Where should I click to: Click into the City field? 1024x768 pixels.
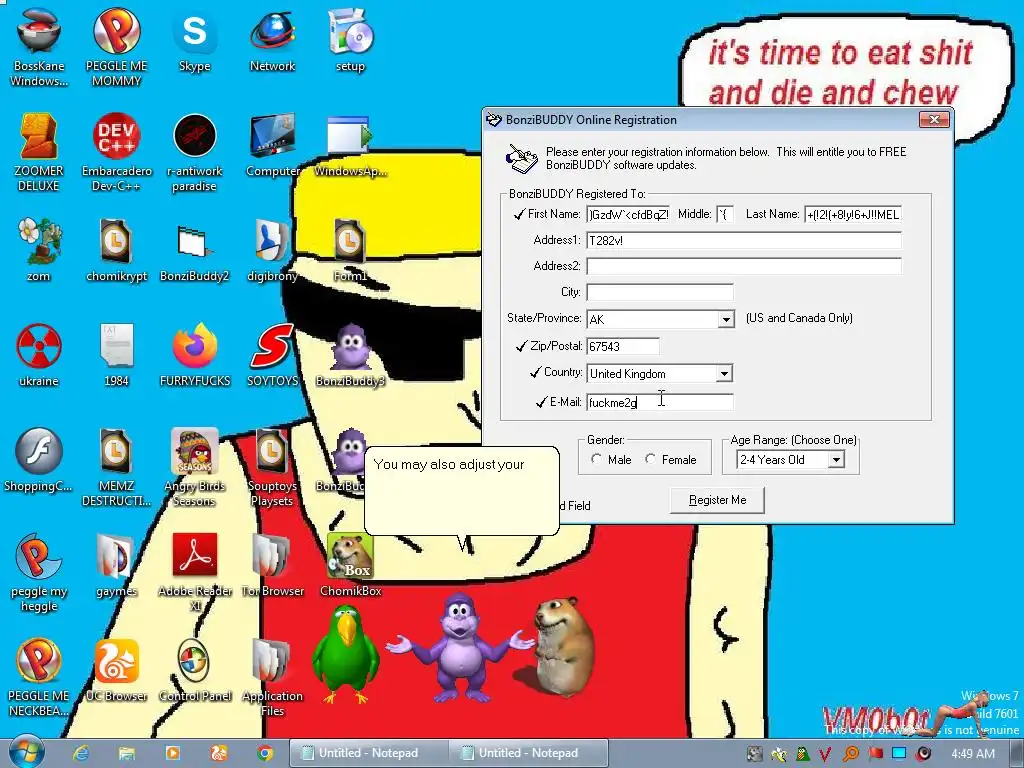[660, 292]
